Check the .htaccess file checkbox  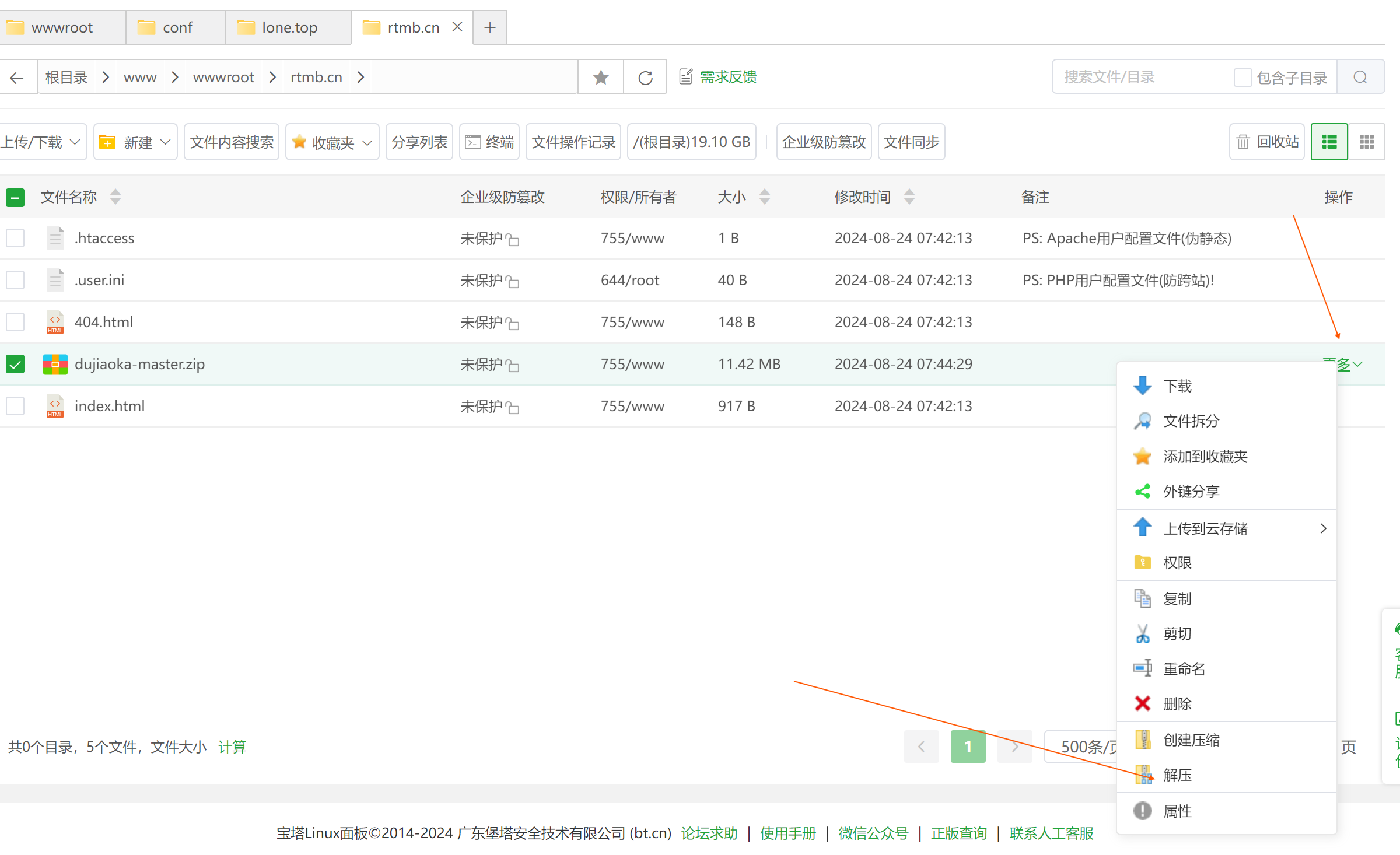pyautogui.click(x=15, y=238)
